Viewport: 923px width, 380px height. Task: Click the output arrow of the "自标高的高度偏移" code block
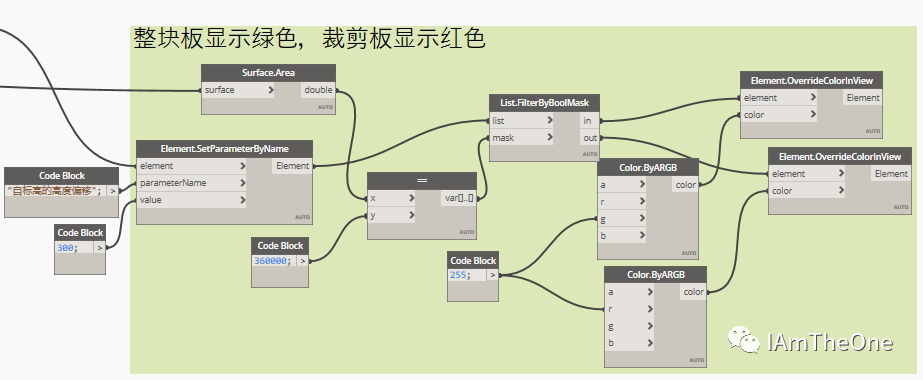click(113, 191)
